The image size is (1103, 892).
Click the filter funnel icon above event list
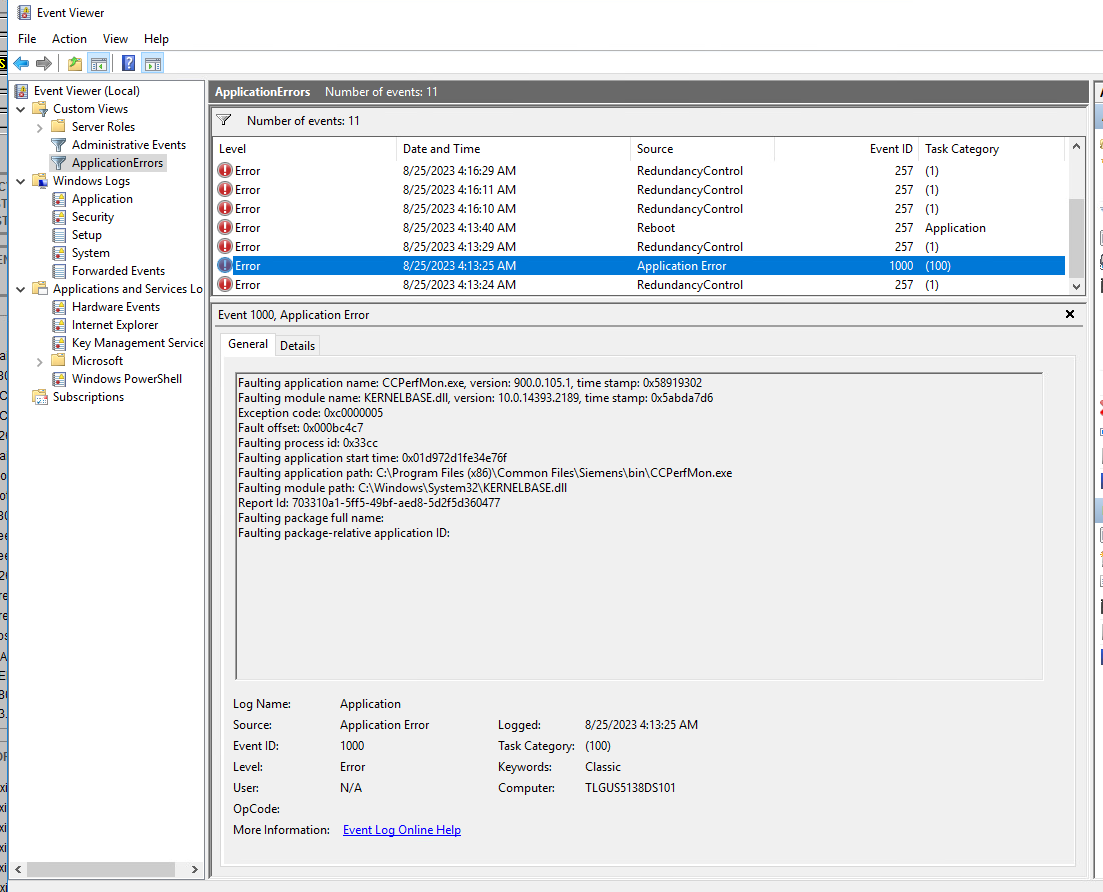[224, 121]
